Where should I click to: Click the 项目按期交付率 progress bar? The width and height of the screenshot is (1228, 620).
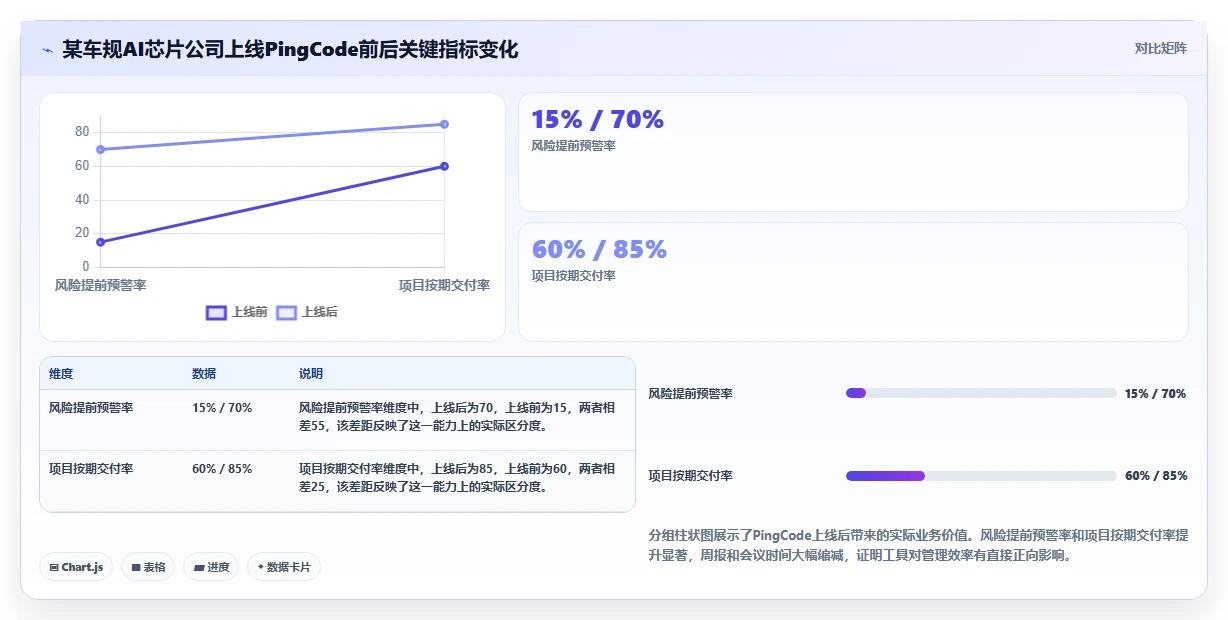tap(981, 476)
